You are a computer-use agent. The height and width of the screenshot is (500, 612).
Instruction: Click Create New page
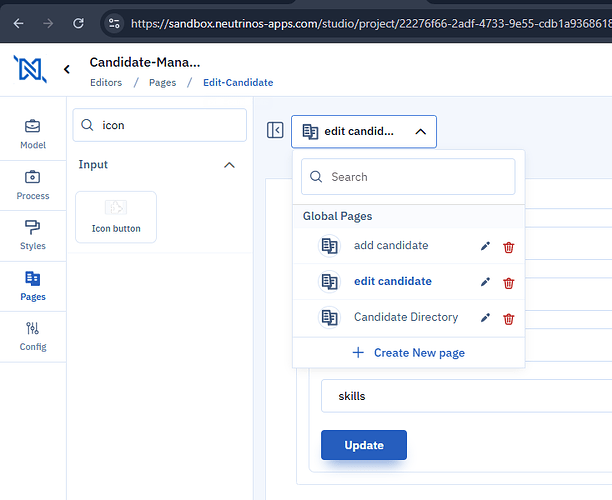tap(409, 353)
